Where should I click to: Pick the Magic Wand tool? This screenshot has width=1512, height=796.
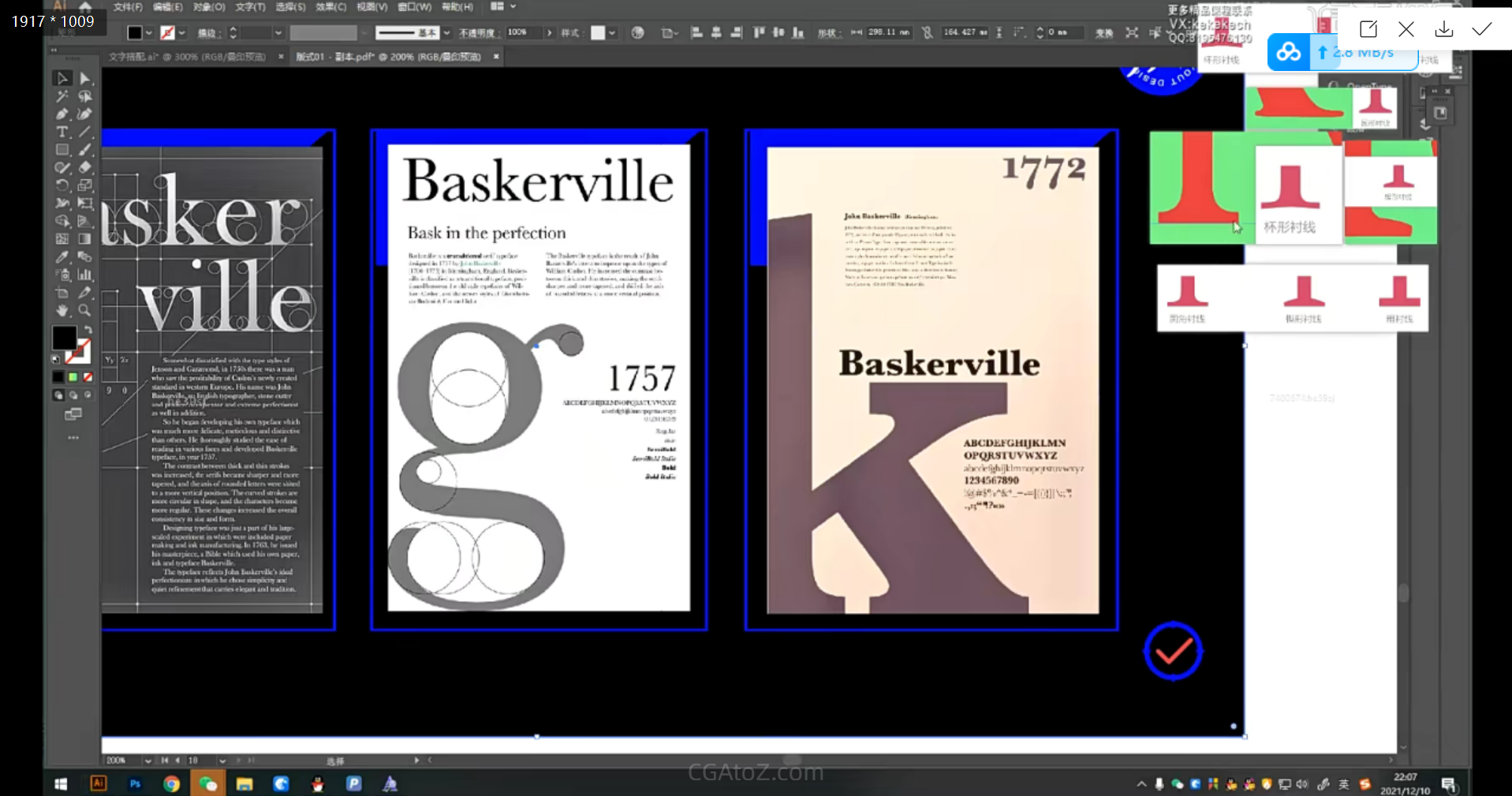62,96
